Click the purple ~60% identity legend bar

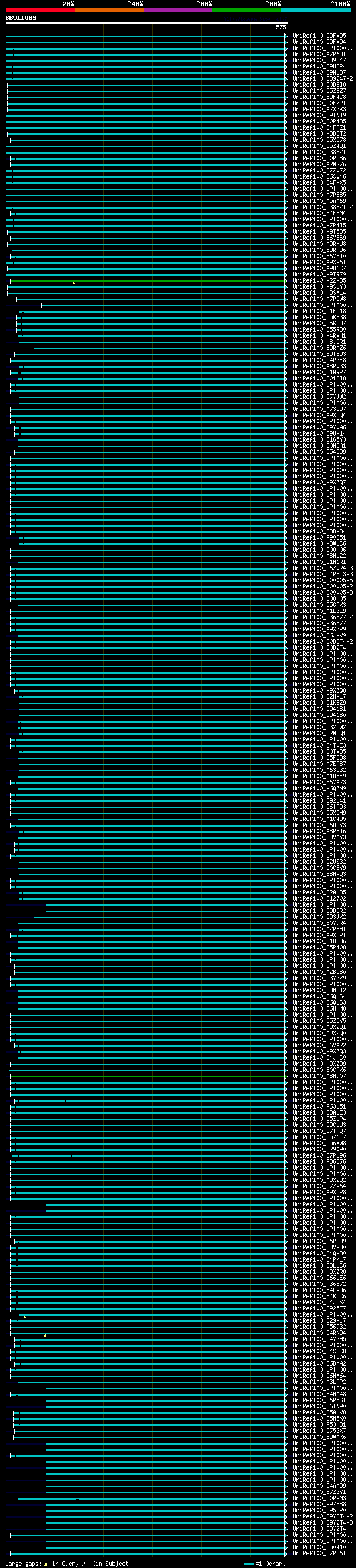point(179,11)
